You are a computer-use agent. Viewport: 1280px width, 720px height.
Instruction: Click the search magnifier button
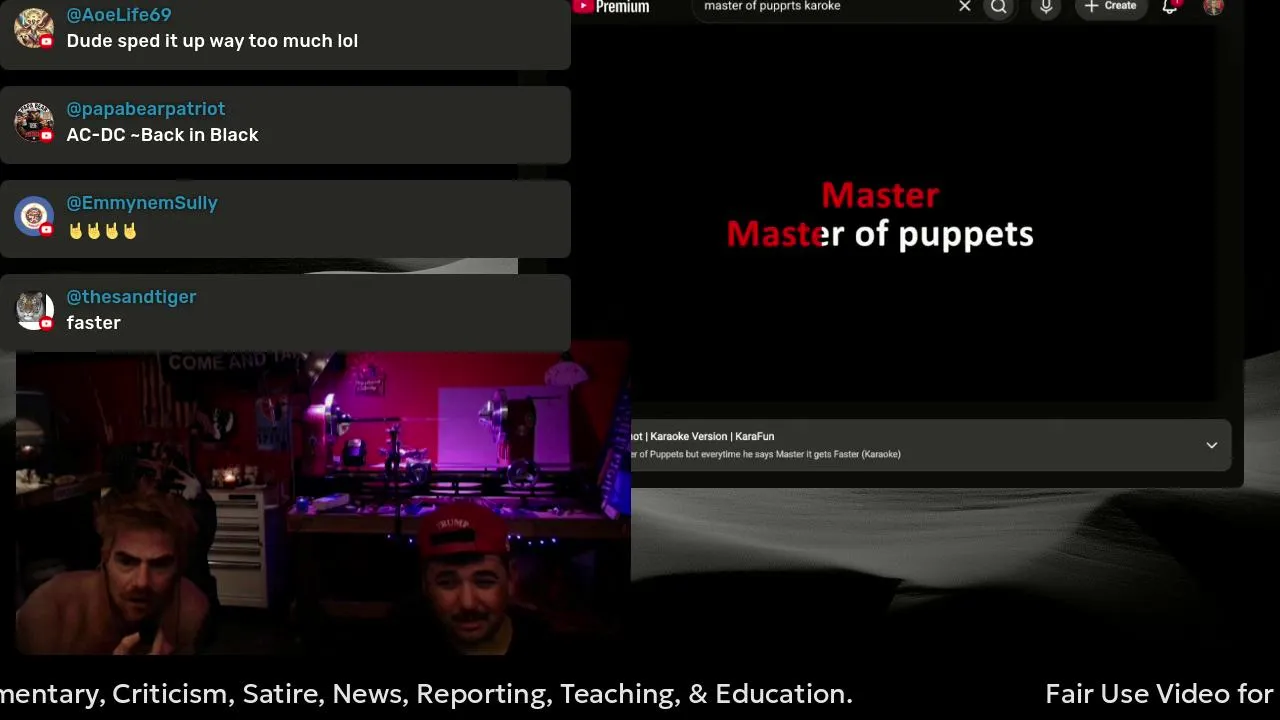click(999, 7)
